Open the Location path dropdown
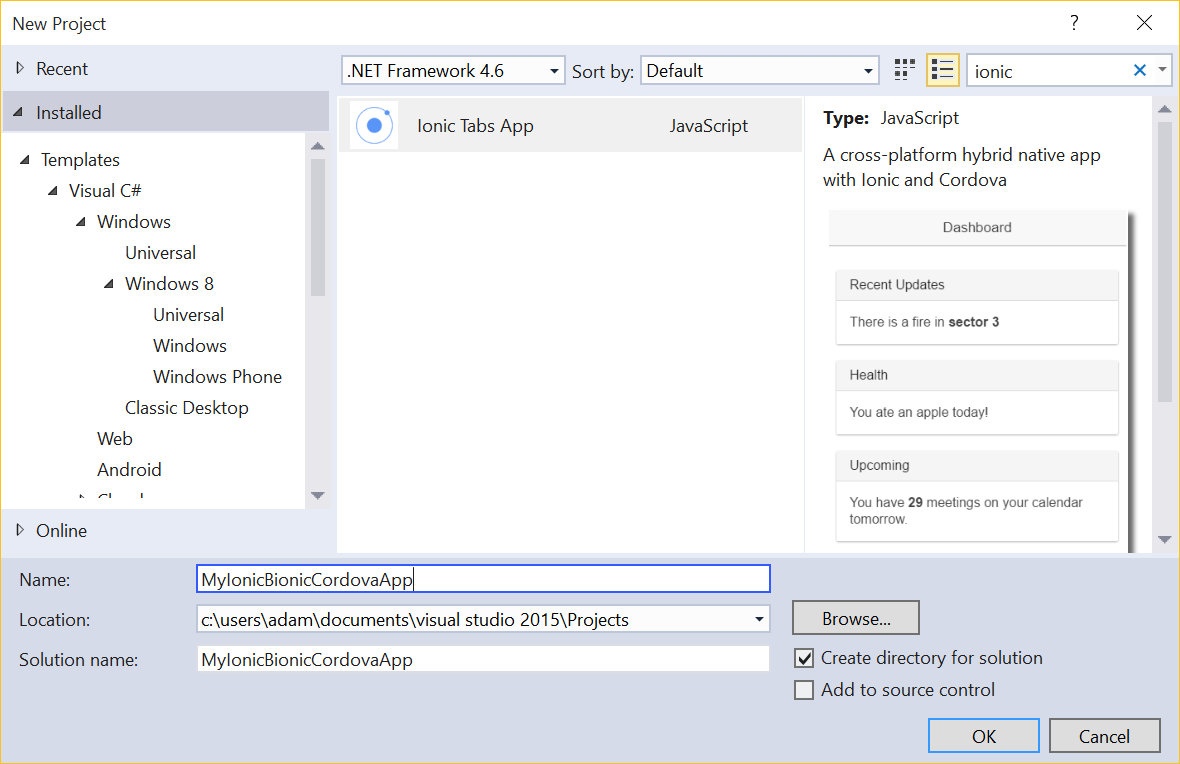 759,619
